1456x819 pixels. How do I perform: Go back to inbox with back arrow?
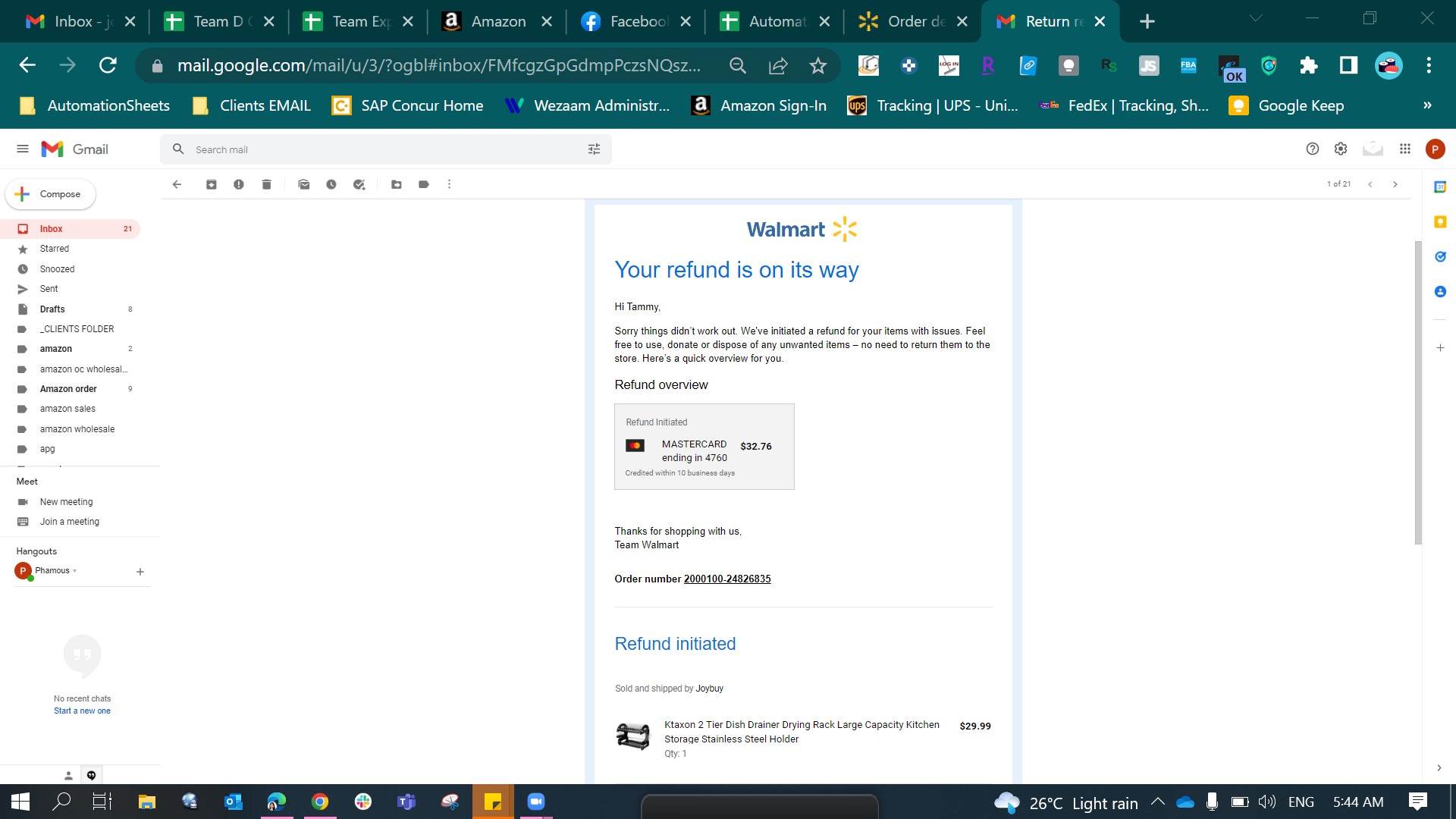point(177,184)
